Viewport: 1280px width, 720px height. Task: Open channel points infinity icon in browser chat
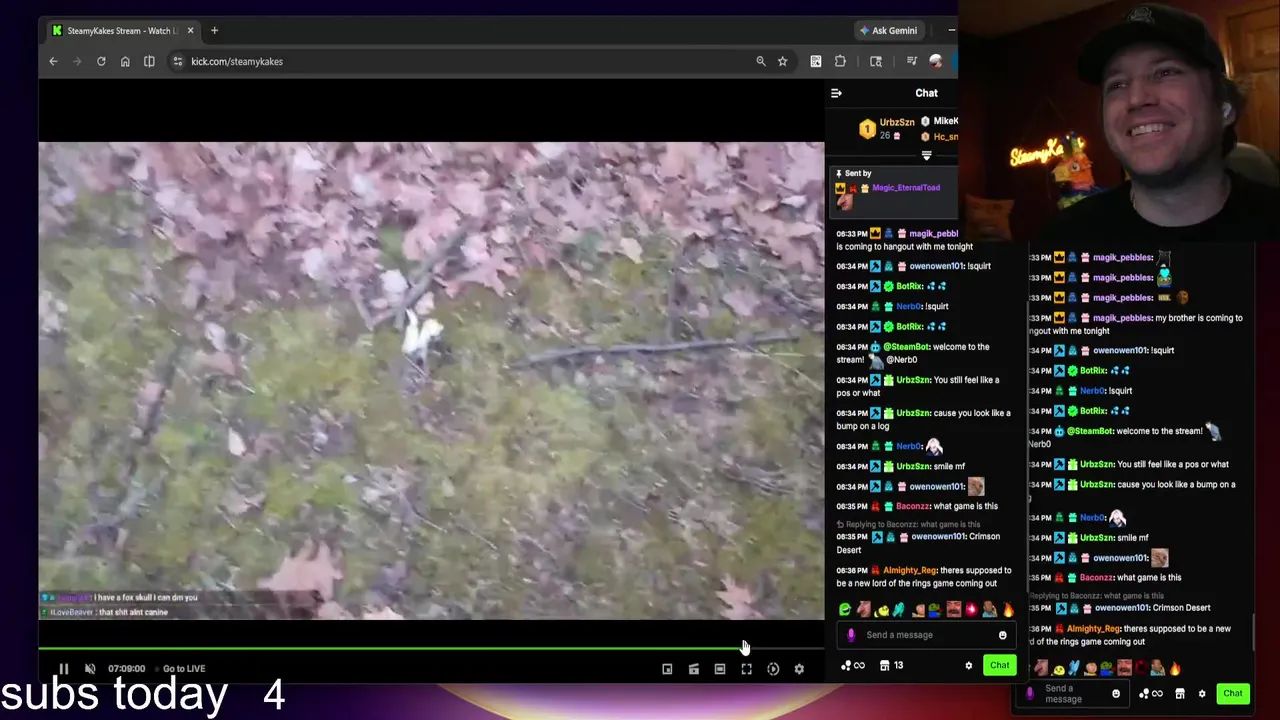coord(852,666)
